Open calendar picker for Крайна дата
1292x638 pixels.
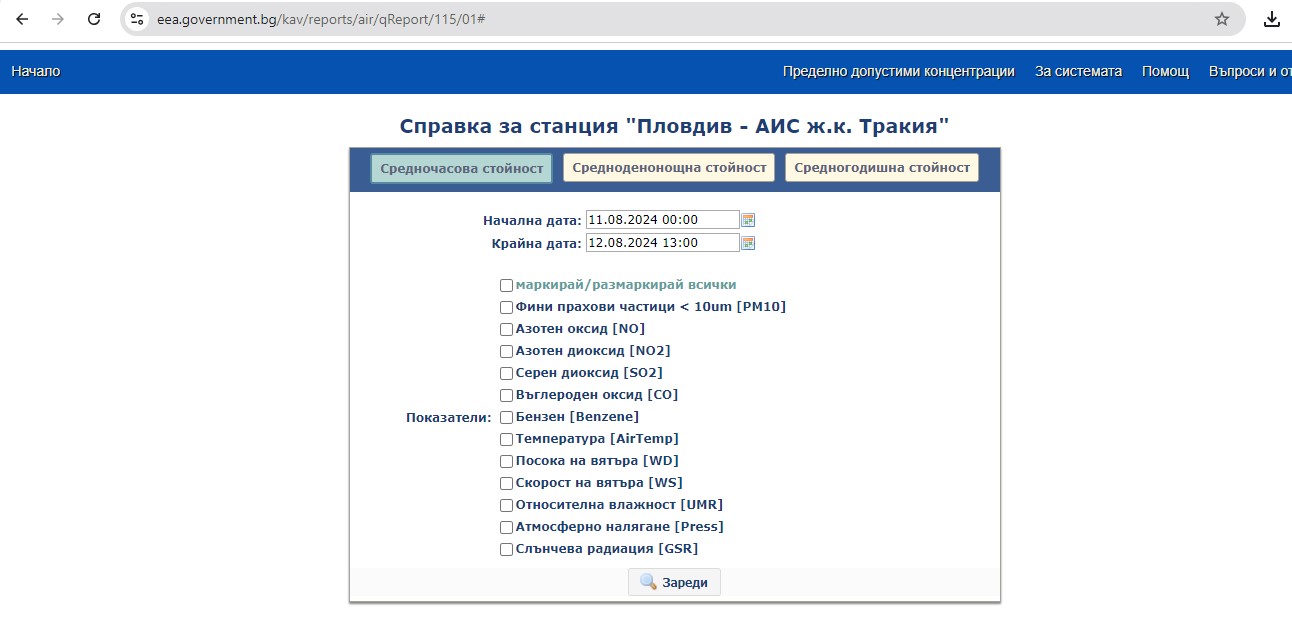748,243
